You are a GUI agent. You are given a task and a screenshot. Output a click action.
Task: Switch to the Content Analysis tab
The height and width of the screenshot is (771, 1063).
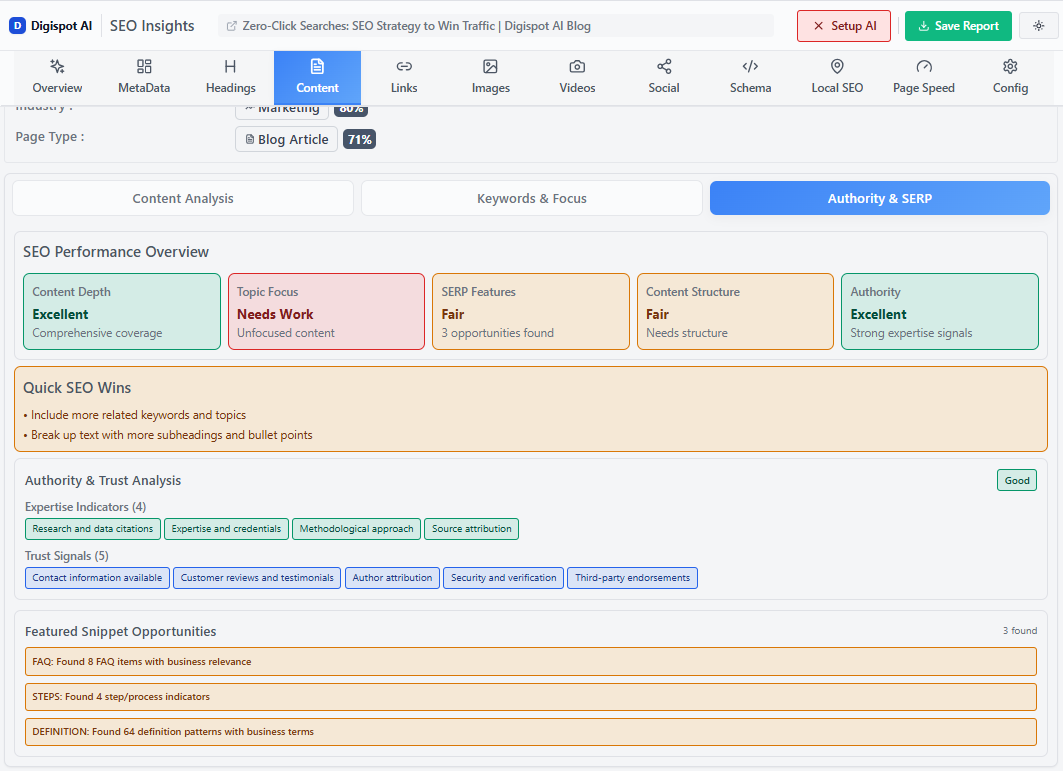(183, 198)
